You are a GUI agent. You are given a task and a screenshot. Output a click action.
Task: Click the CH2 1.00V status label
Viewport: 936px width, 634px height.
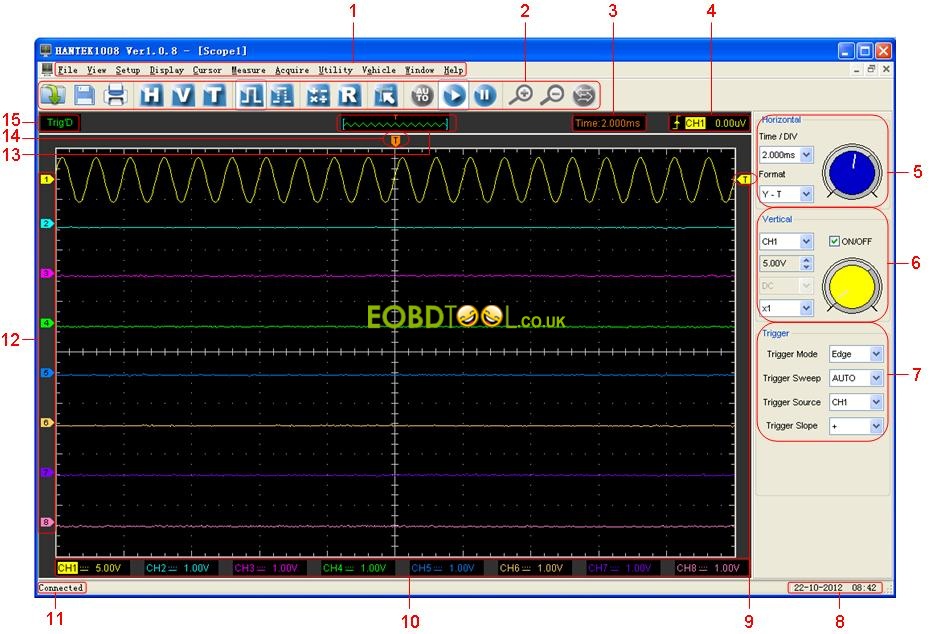click(x=178, y=568)
